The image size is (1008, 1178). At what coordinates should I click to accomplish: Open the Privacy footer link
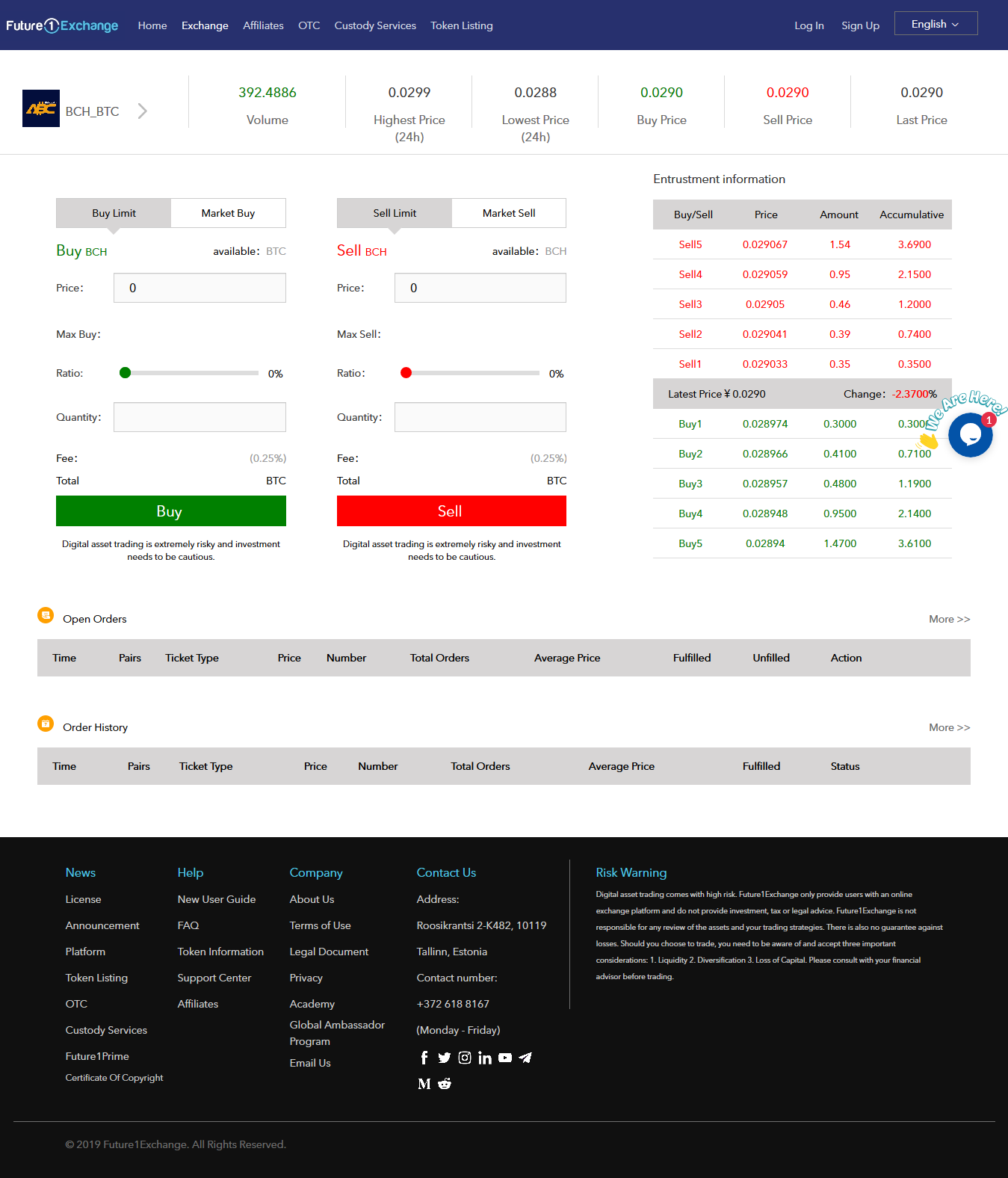pos(306,978)
